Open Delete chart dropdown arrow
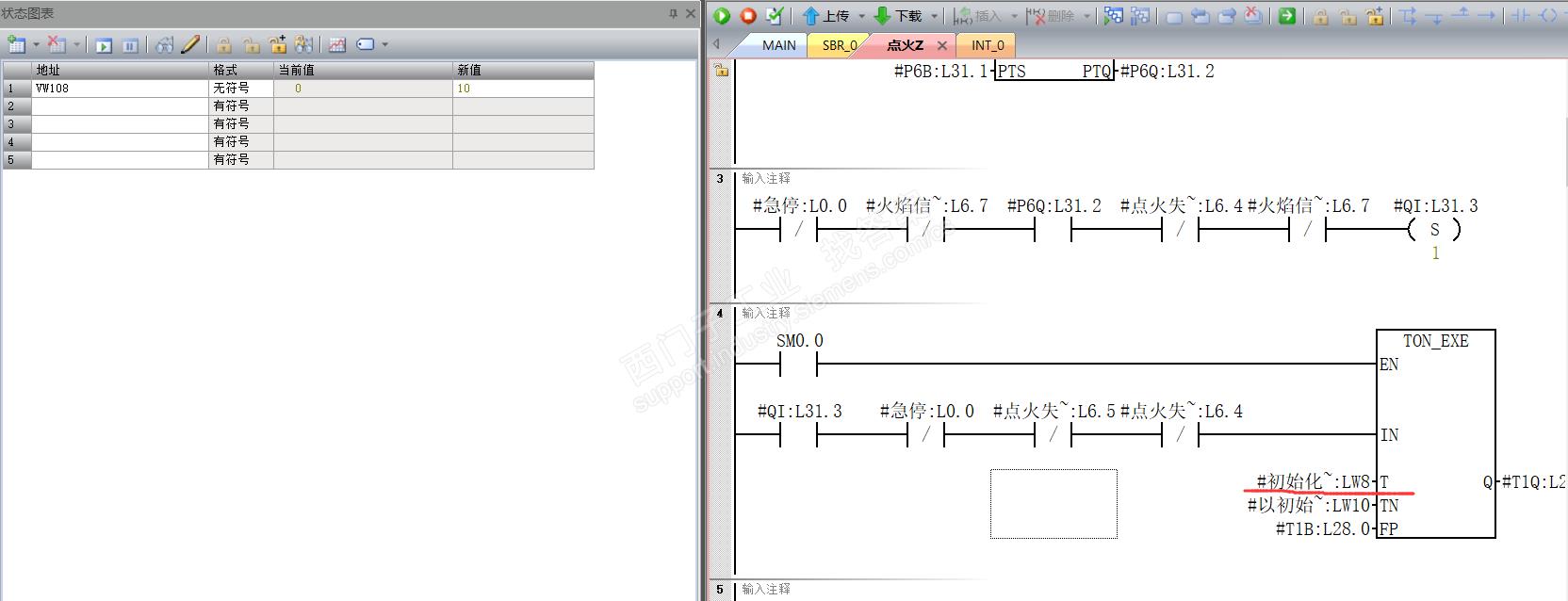The width and height of the screenshot is (1568, 601). [77, 44]
